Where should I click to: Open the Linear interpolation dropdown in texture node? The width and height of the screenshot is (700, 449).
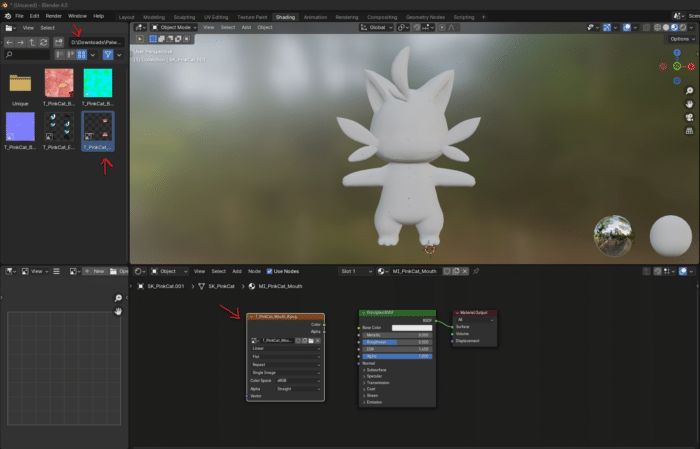click(x=286, y=349)
